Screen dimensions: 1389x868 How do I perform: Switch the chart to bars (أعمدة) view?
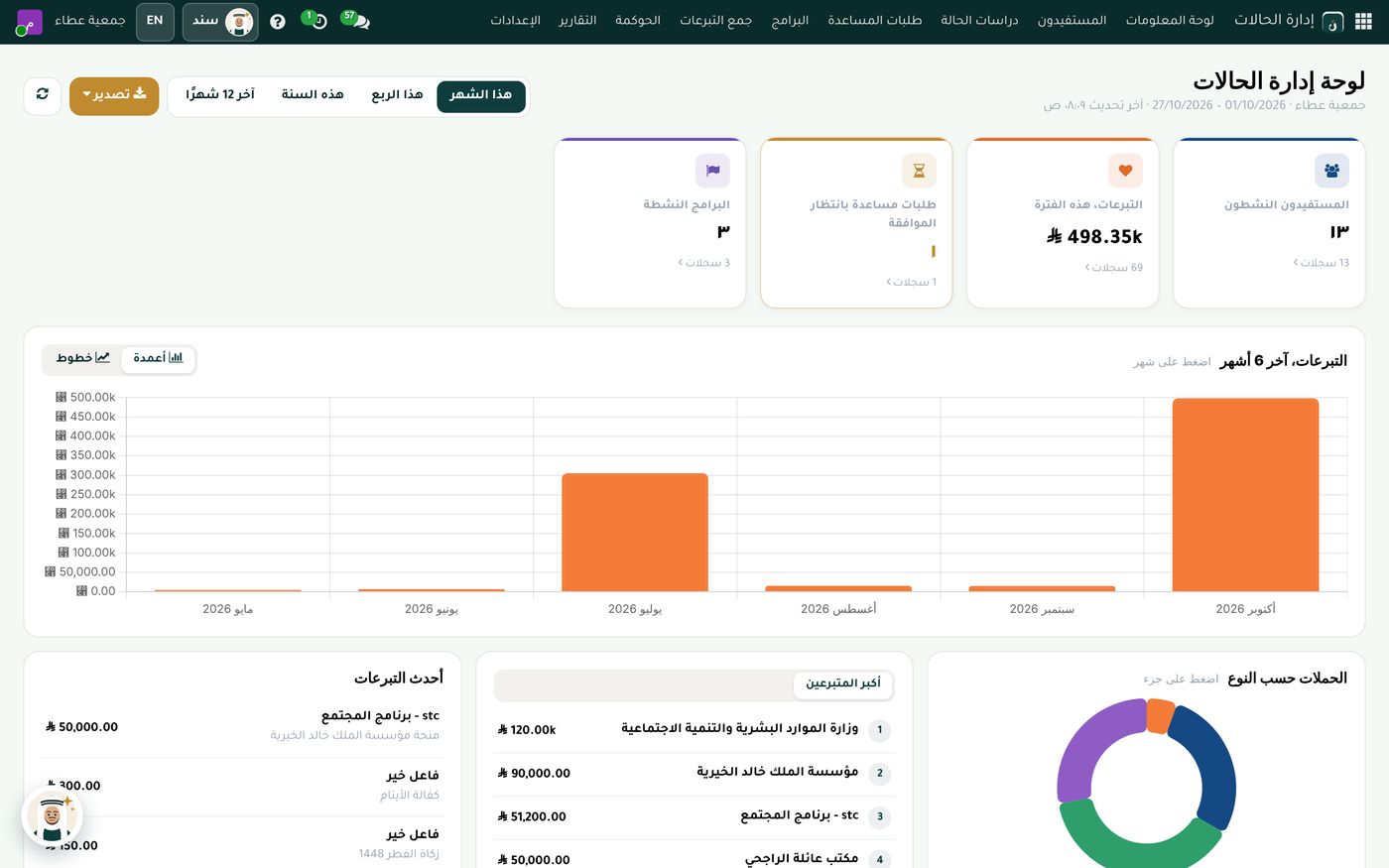(159, 358)
